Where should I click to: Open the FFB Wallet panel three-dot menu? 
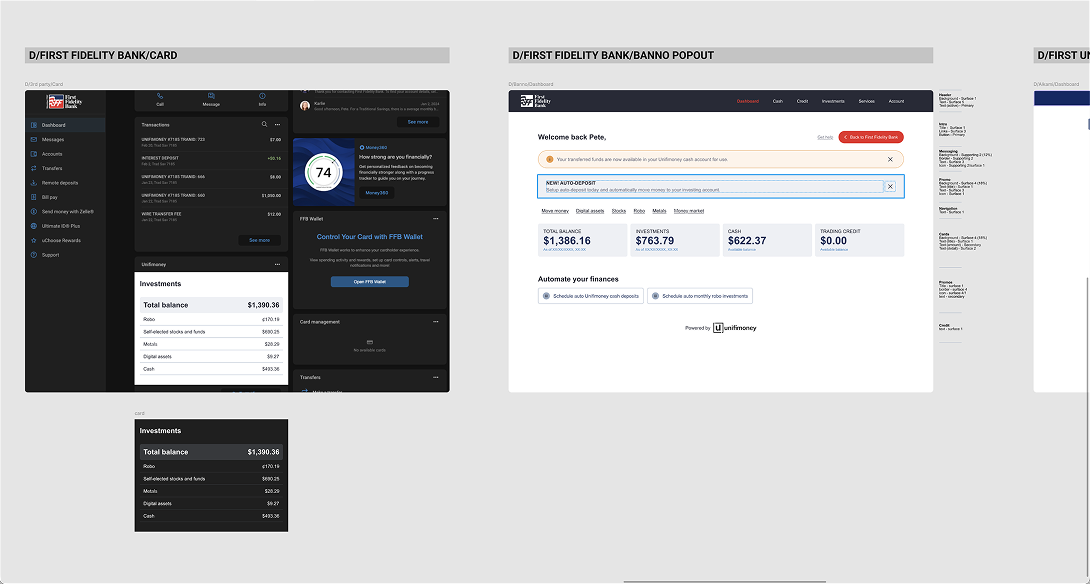click(436, 218)
